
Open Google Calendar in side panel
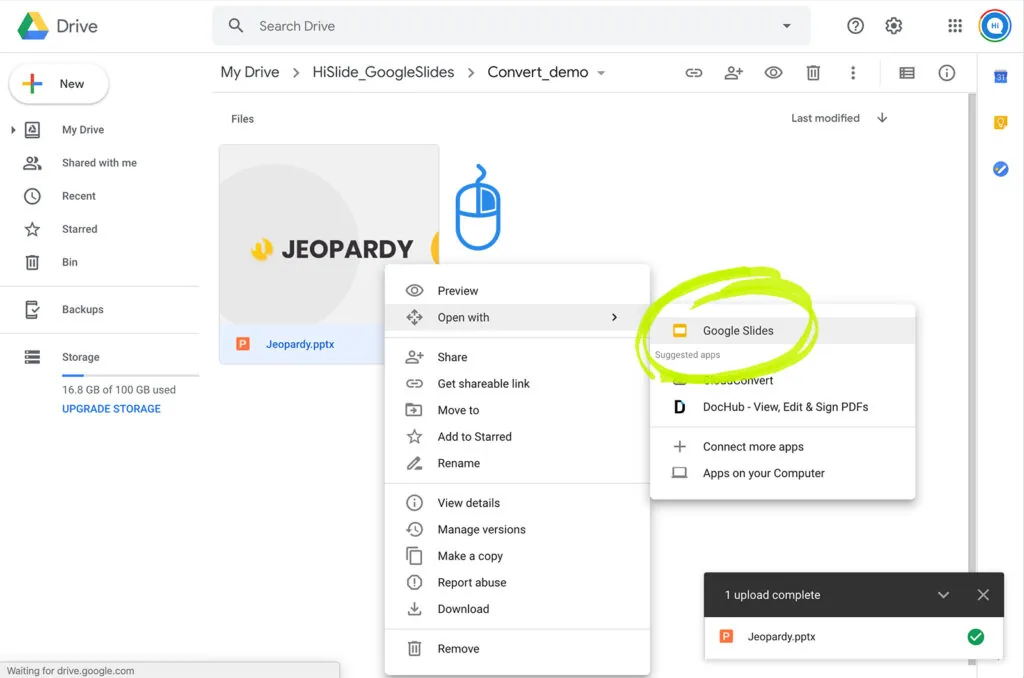coord(1000,76)
